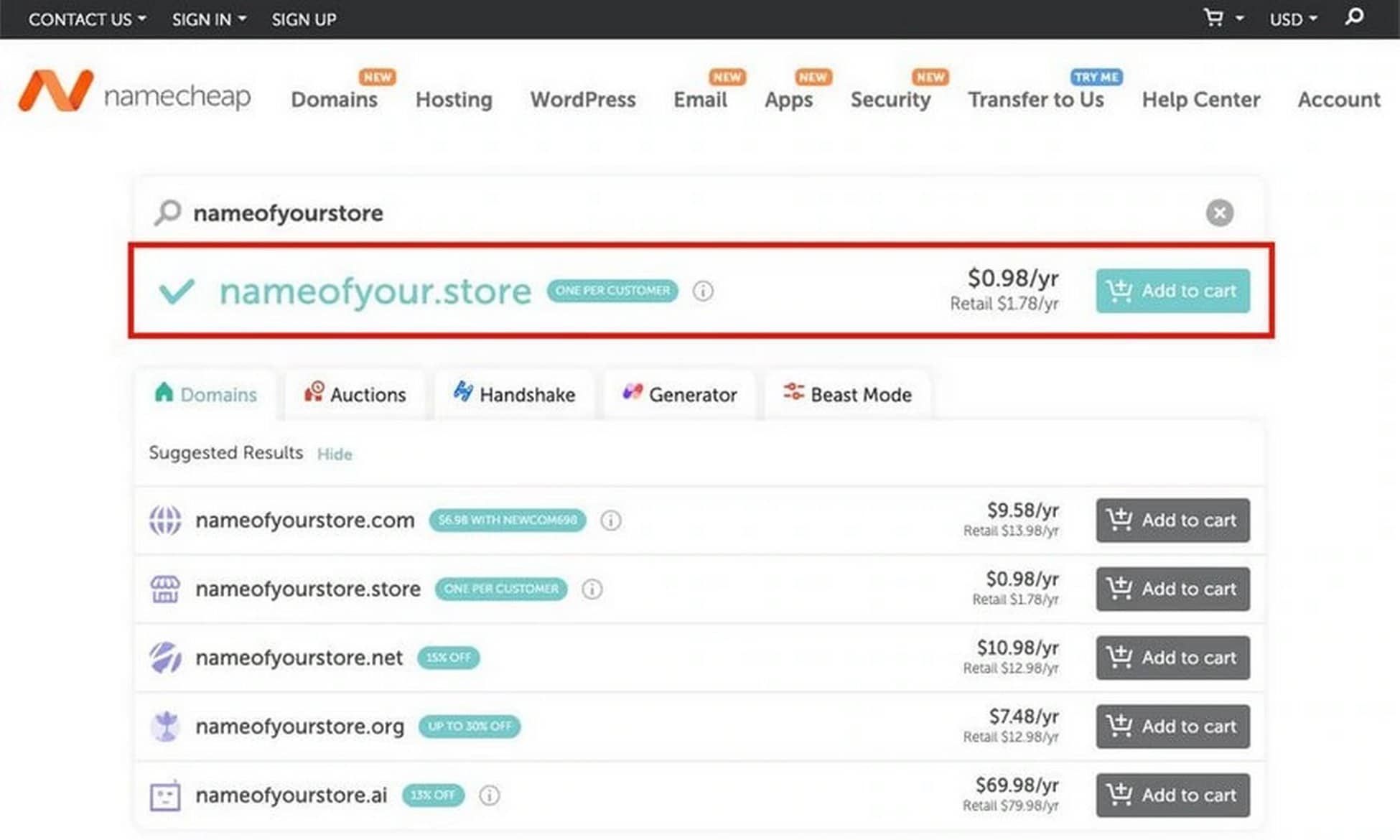Click the checkmark toggle on nameofyour.store
Image resolution: width=1400 pixels, height=840 pixels.
click(x=175, y=290)
